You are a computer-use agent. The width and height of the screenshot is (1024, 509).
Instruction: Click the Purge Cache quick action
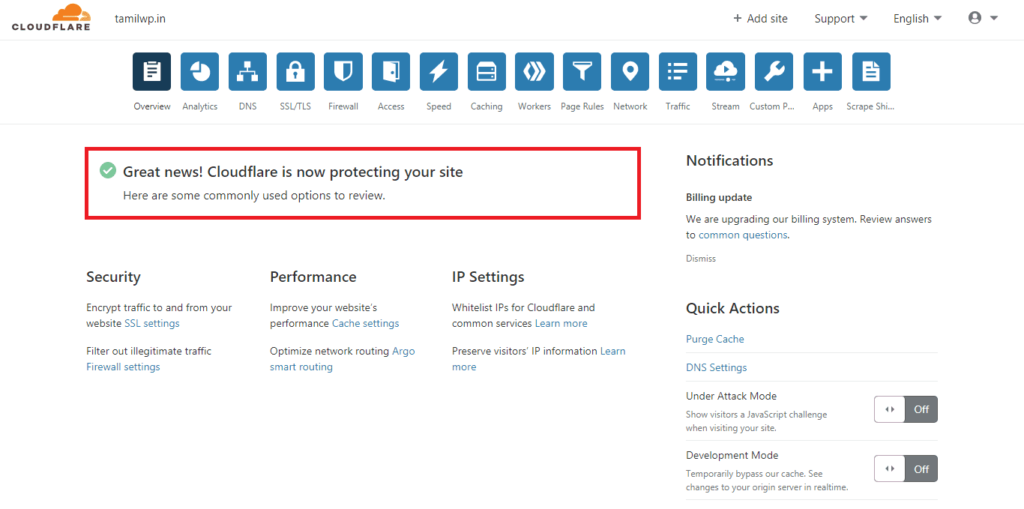click(x=715, y=339)
